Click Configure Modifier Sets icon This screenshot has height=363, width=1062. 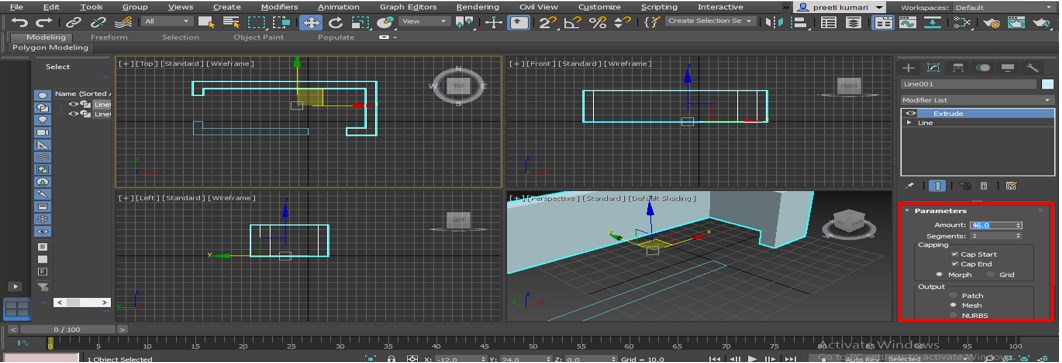[x=1011, y=185]
